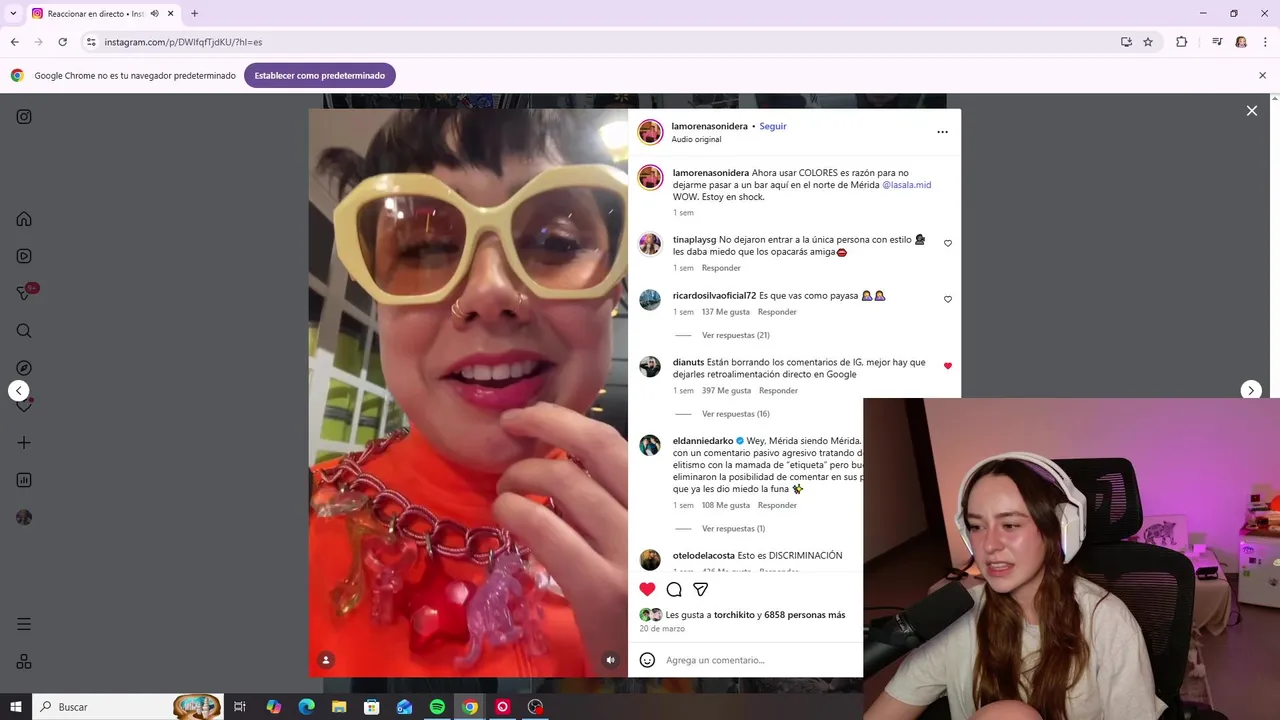
Task: Reply to tinaplaysg's comment
Action: (721, 268)
